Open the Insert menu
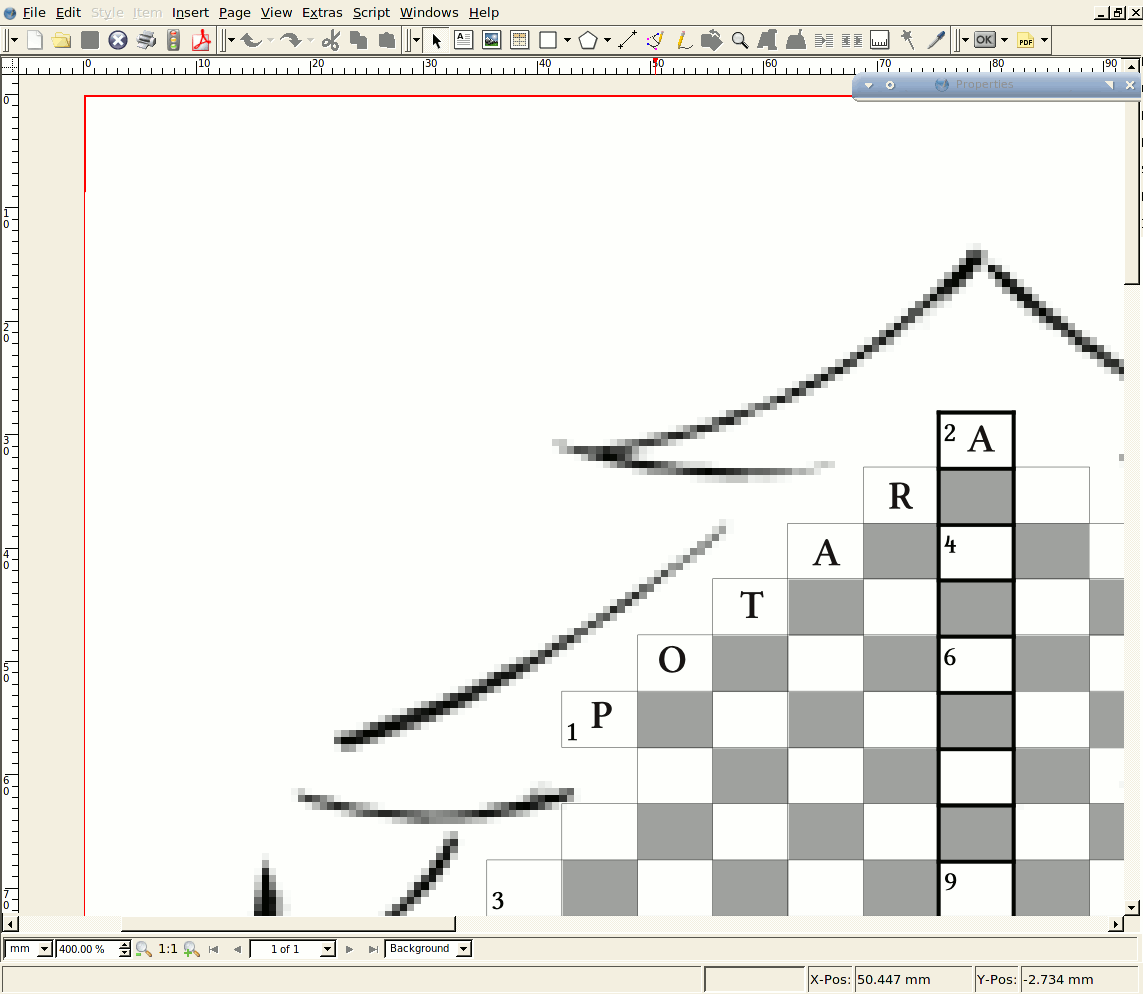 pyautogui.click(x=190, y=13)
